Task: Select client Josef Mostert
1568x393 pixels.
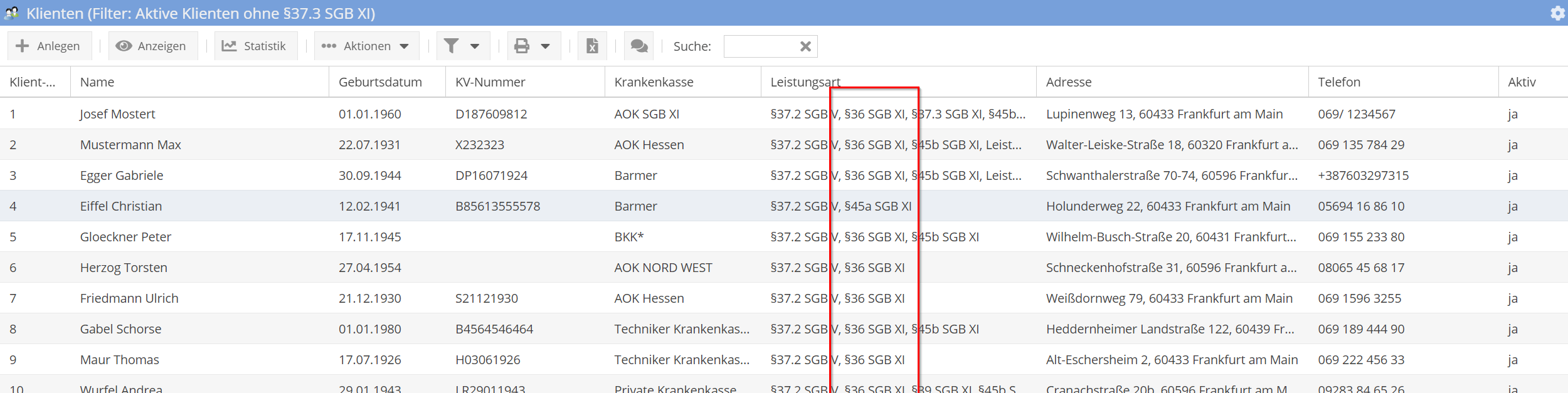Action: click(117, 114)
